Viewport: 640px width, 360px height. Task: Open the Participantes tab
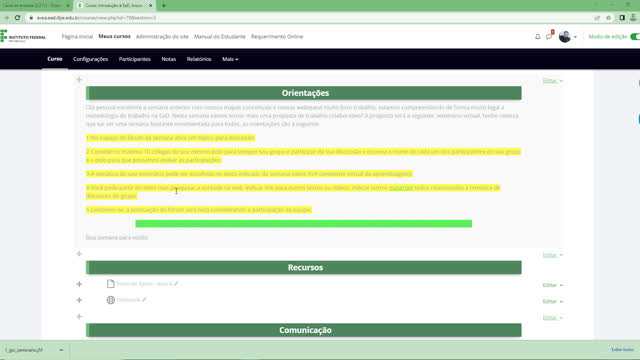(x=135, y=59)
